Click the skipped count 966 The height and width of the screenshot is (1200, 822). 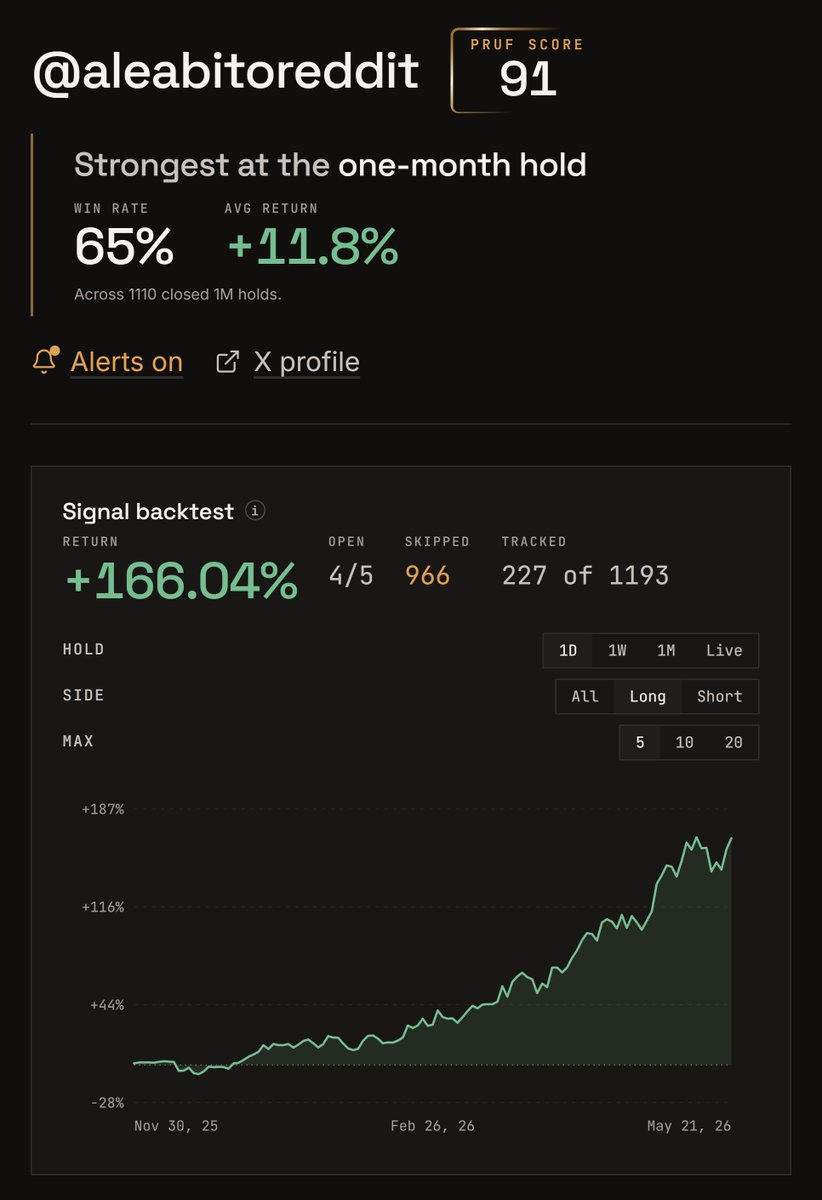pyautogui.click(x=427, y=575)
